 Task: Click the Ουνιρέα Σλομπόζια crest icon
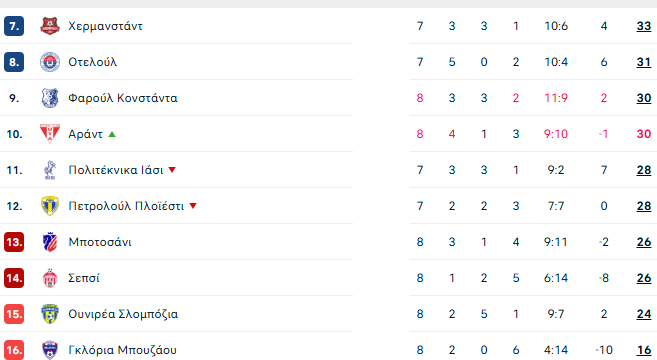(50, 314)
